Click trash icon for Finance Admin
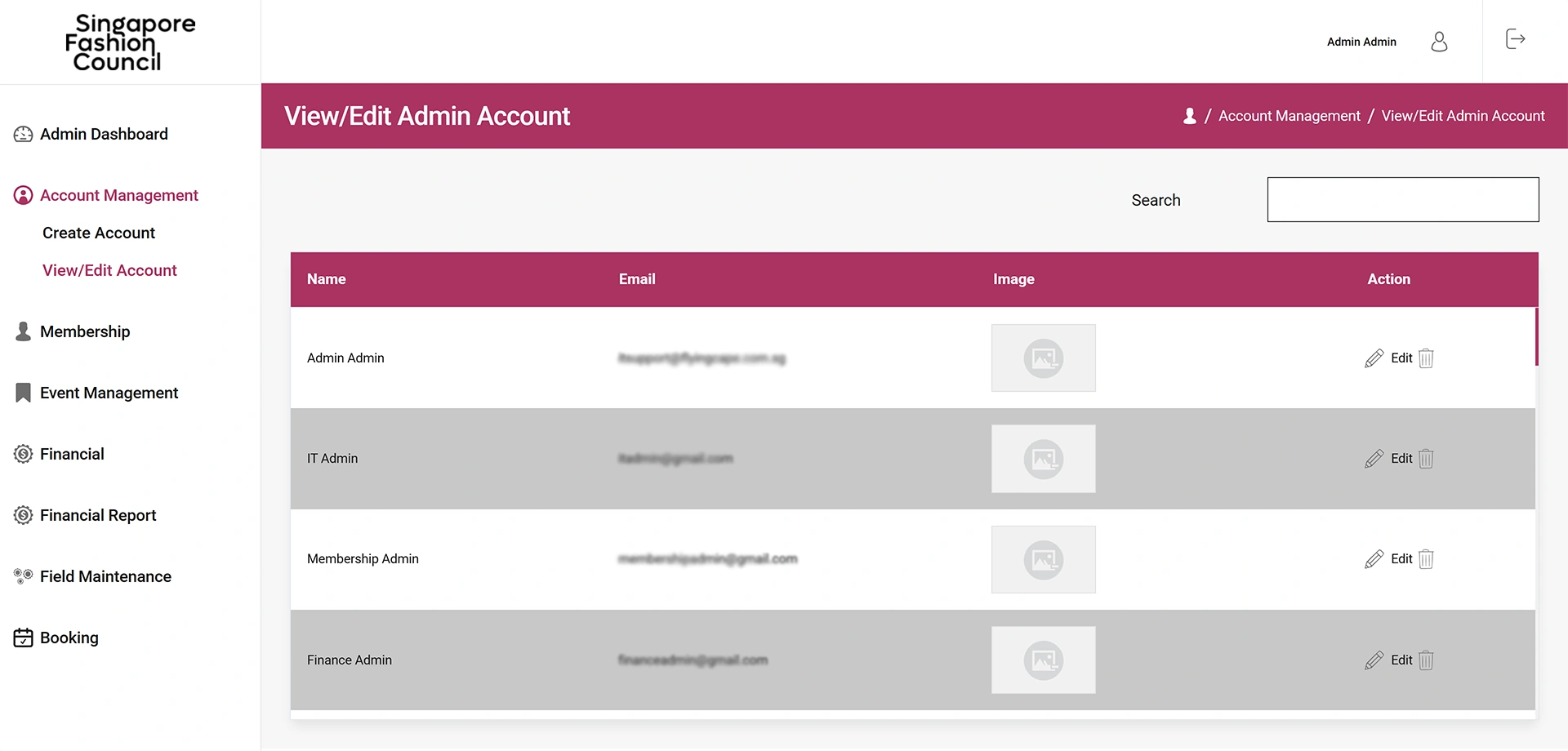 [x=1427, y=660]
